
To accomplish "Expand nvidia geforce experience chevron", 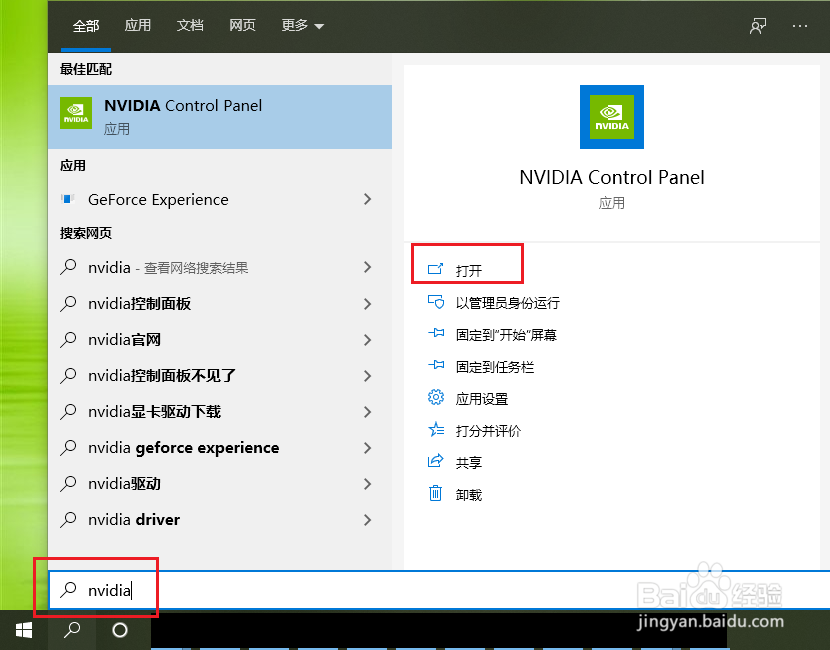I will point(367,448).
